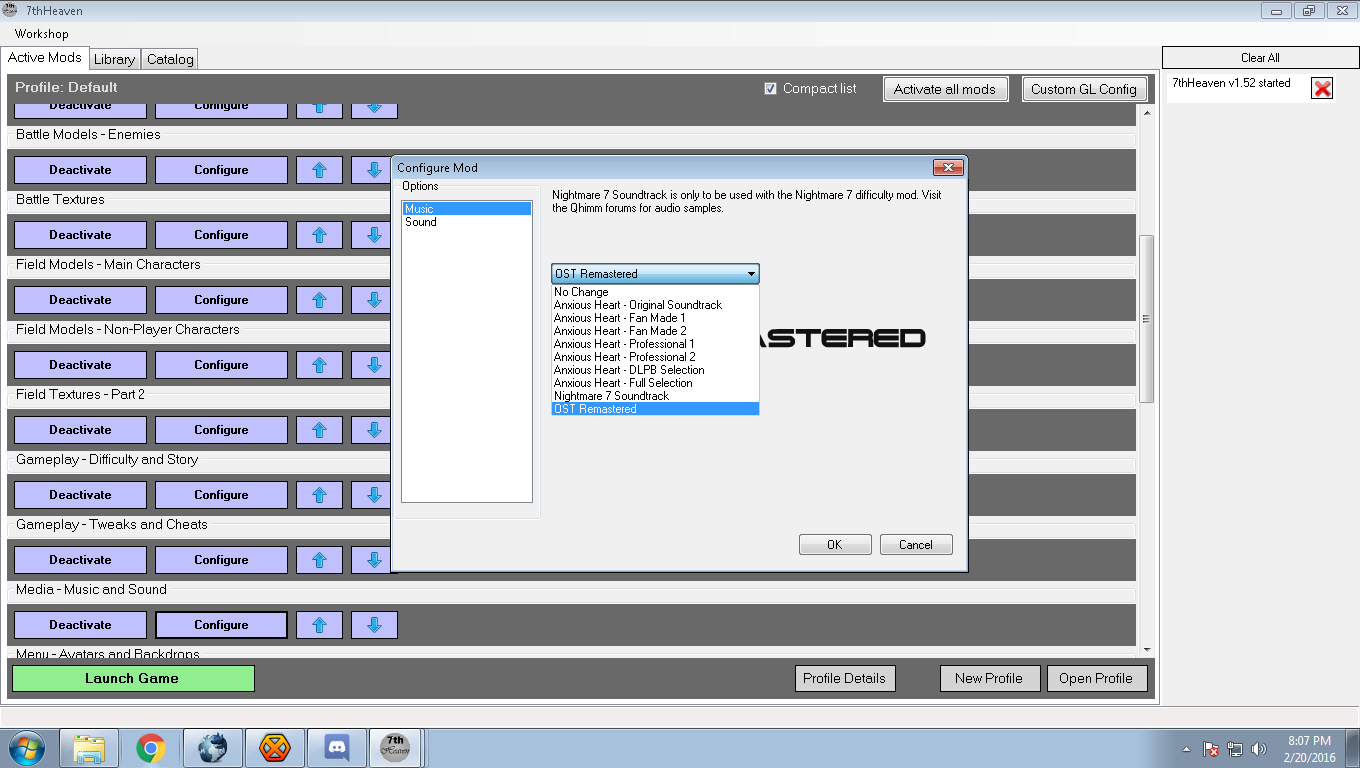Move Media - Music and Sound up
This screenshot has height=768, width=1360.
pos(320,625)
